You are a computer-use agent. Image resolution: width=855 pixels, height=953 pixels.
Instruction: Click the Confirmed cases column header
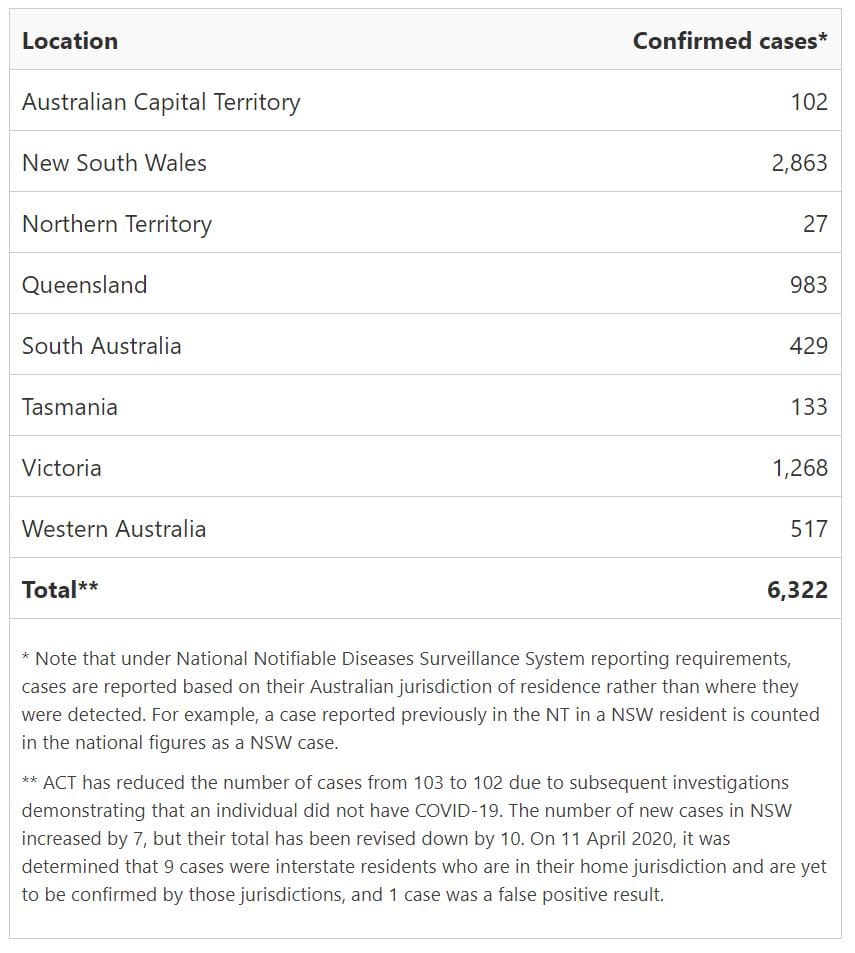click(x=730, y=41)
